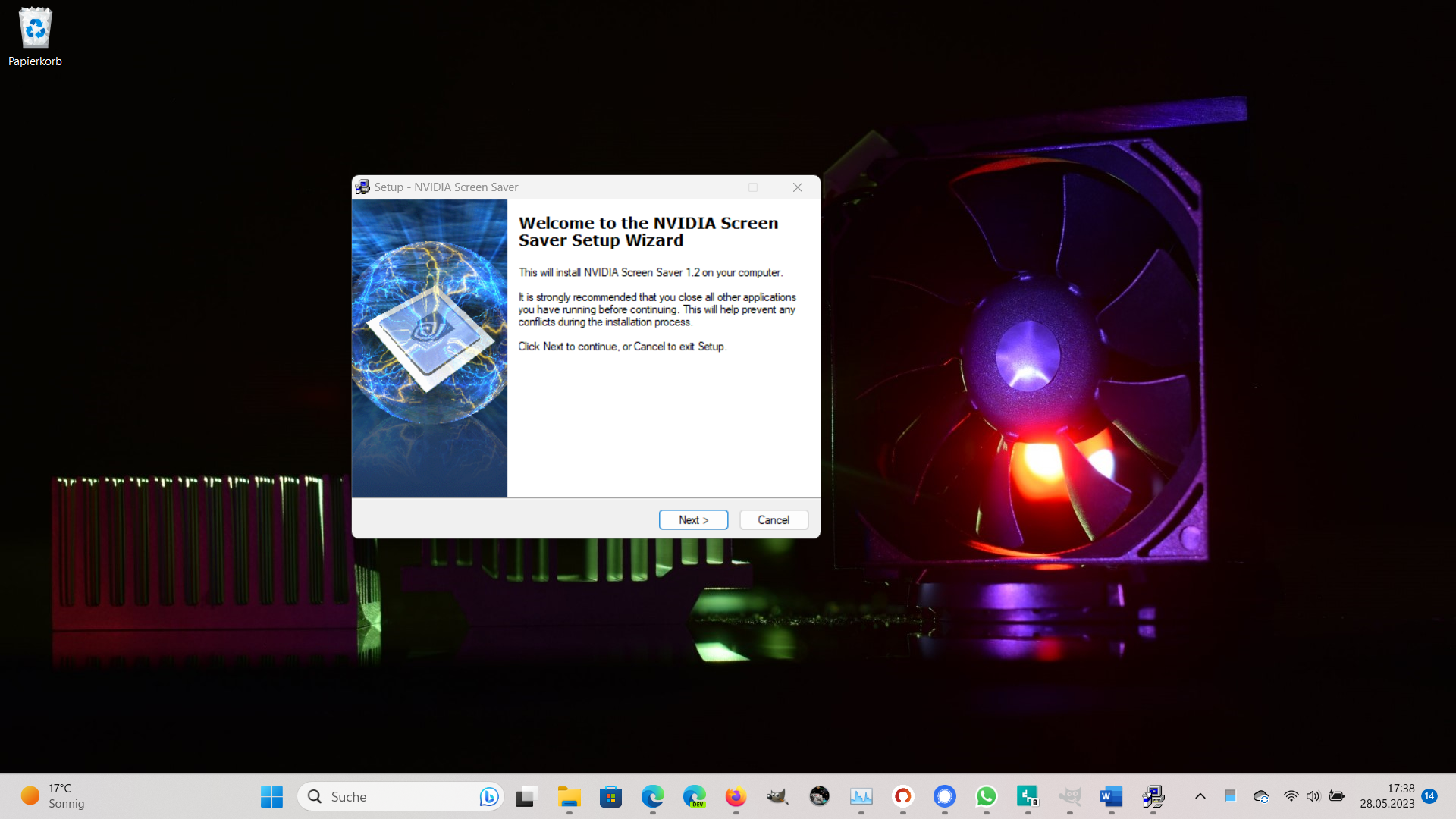Image resolution: width=1456 pixels, height=819 pixels.
Task: Open Signal messenger from the taskbar
Action: (x=944, y=796)
